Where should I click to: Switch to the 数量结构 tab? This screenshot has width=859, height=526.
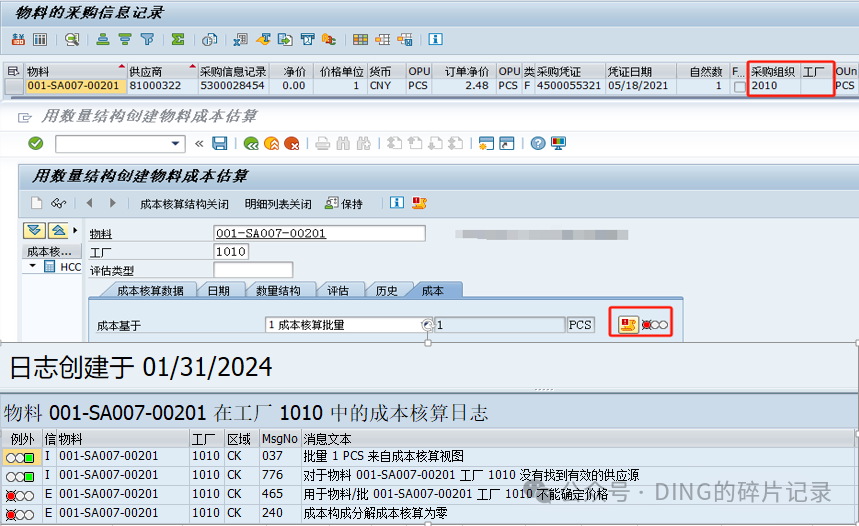pyautogui.click(x=278, y=290)
